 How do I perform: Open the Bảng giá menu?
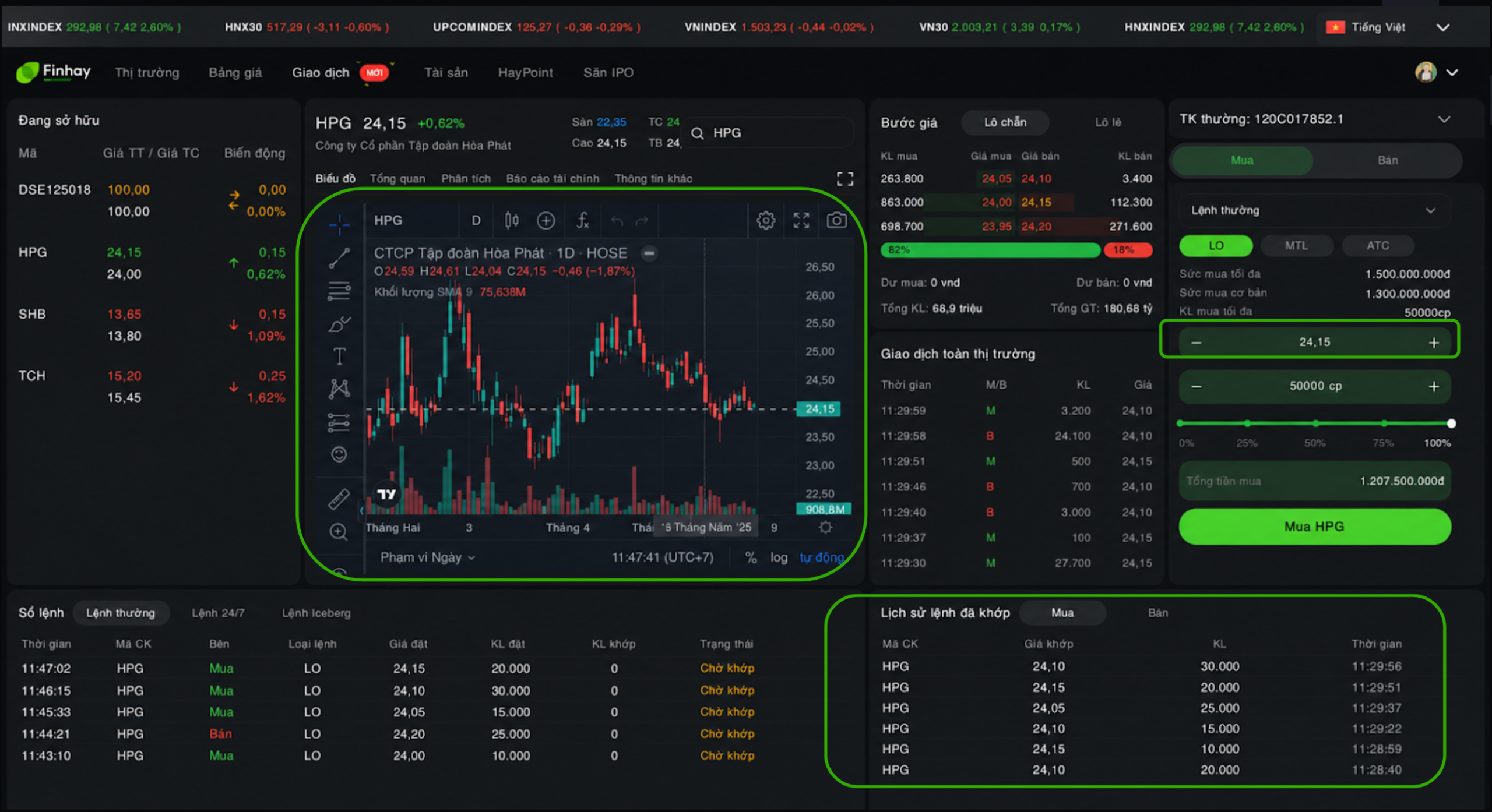click(235, 73)
